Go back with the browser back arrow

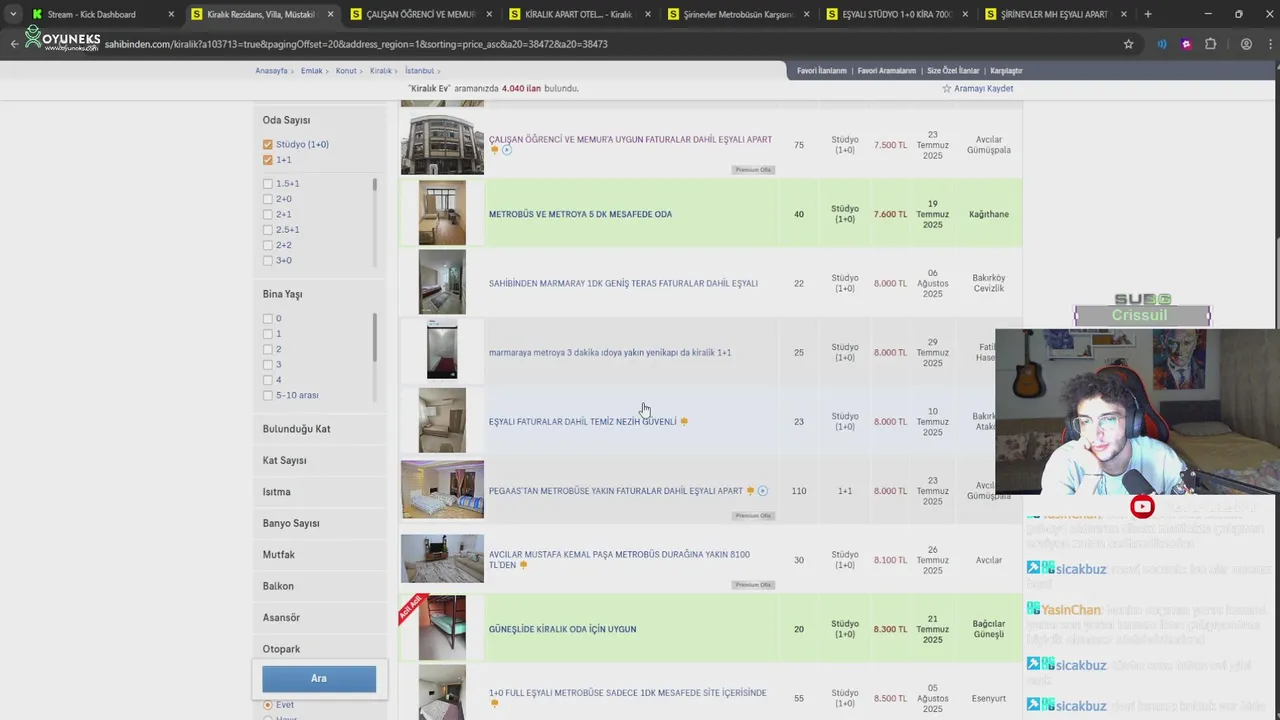pyautogui.click(x=14, y=44)
